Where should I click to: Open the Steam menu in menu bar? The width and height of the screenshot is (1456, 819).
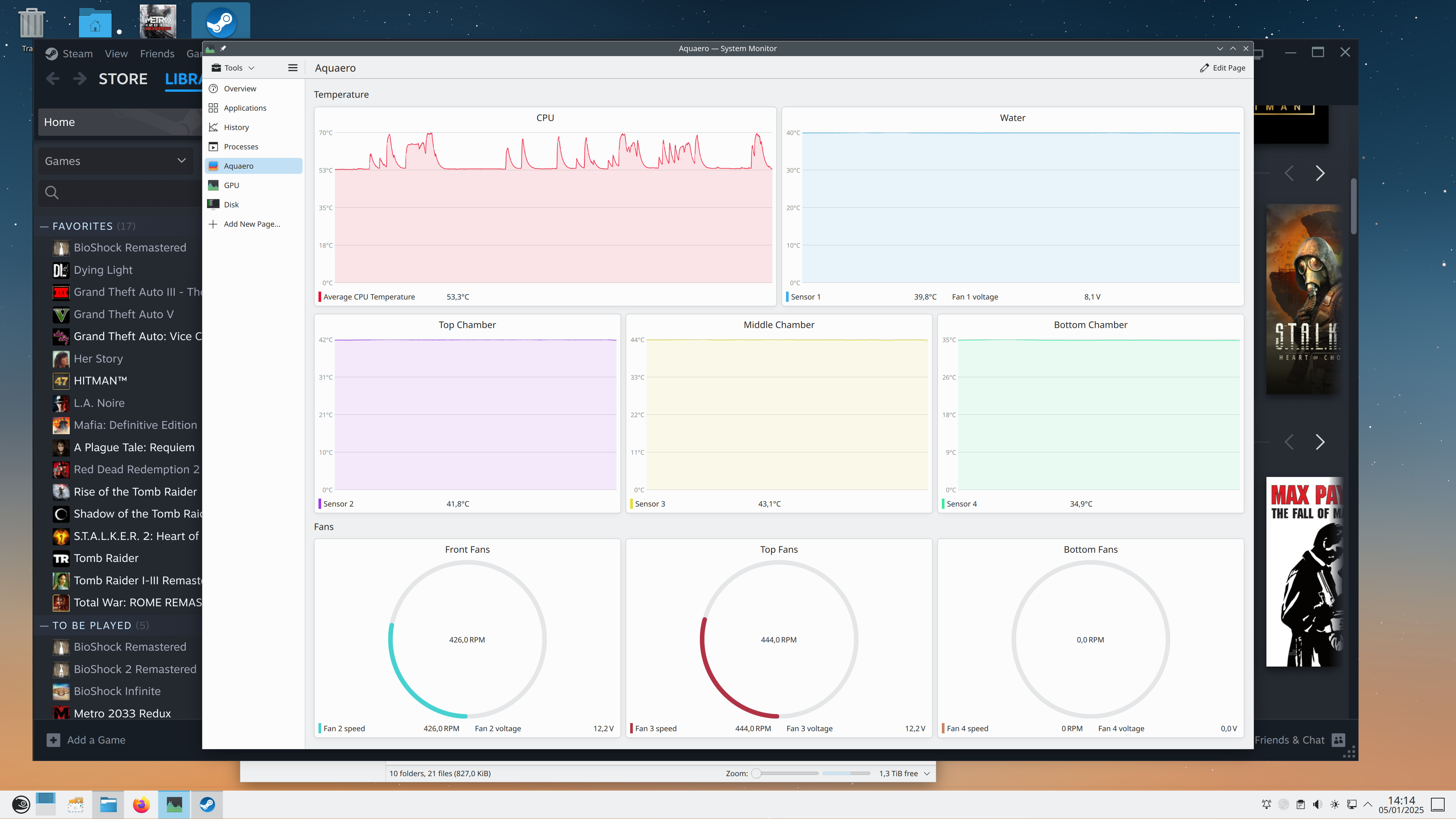(x=77, y=54)
